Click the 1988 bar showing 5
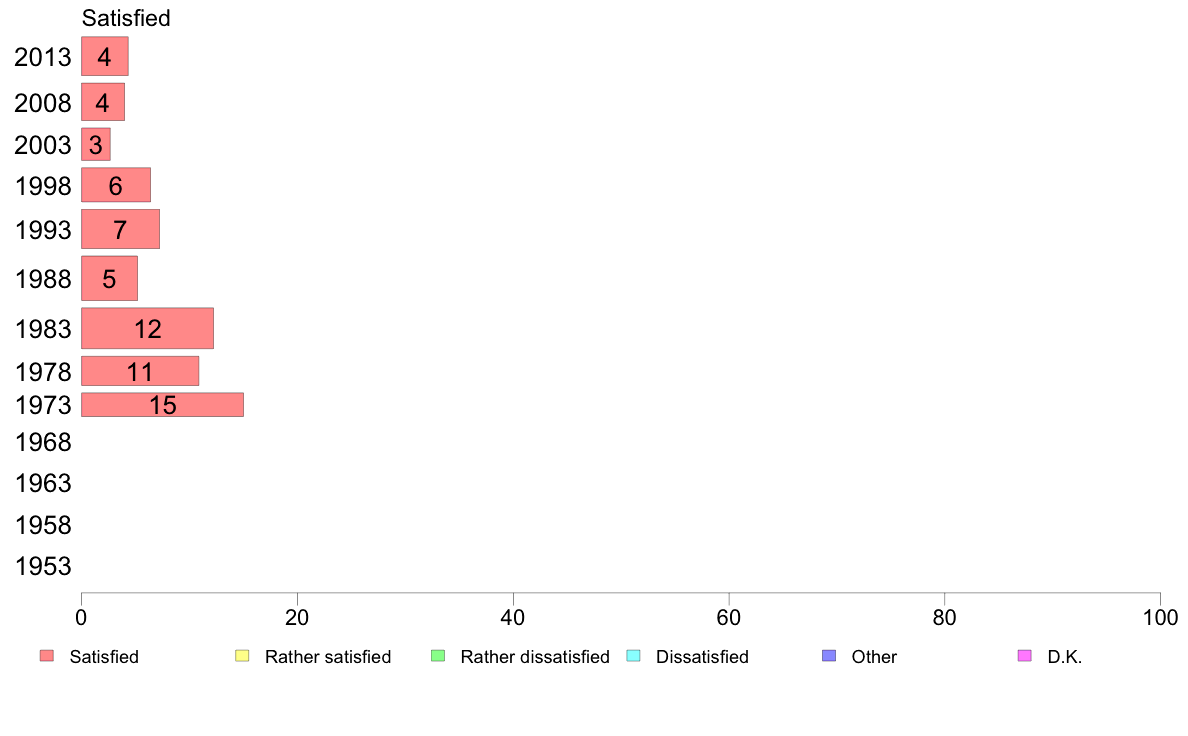 [109, 278]
